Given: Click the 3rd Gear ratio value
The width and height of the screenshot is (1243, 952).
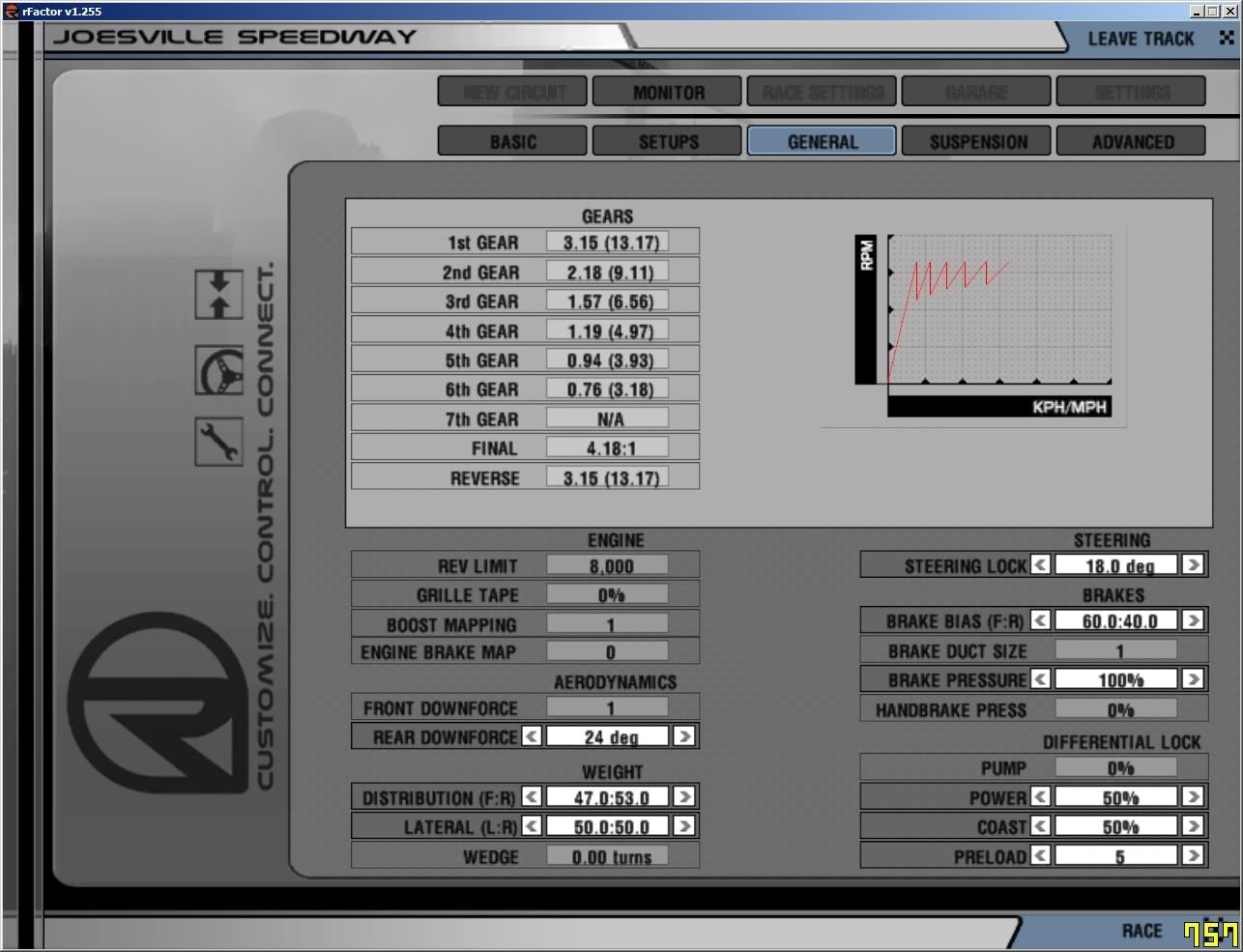Looking at the screenshot, I should coord(608,301).
